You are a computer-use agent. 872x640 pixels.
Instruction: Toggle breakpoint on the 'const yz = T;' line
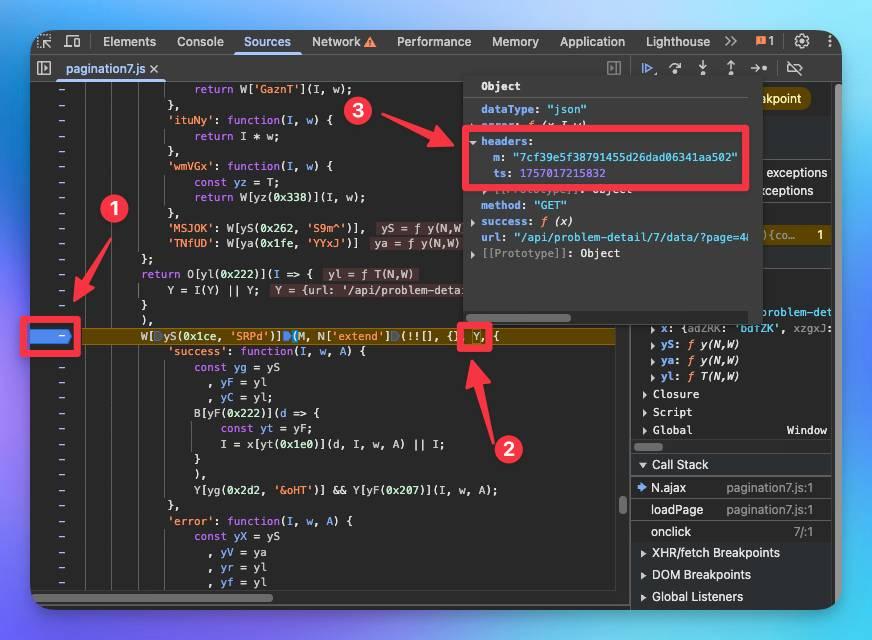click(62, 182)
